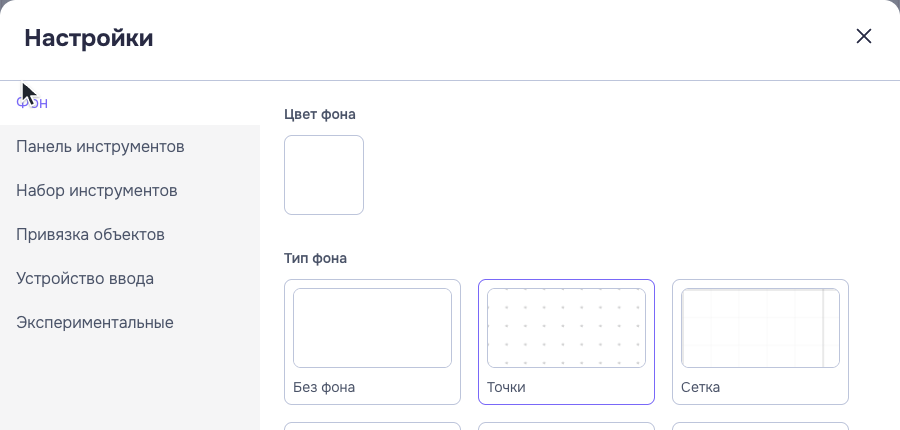
Task: Select the Точки background type card
Action: pyautogui.click(x=567, y=342)
